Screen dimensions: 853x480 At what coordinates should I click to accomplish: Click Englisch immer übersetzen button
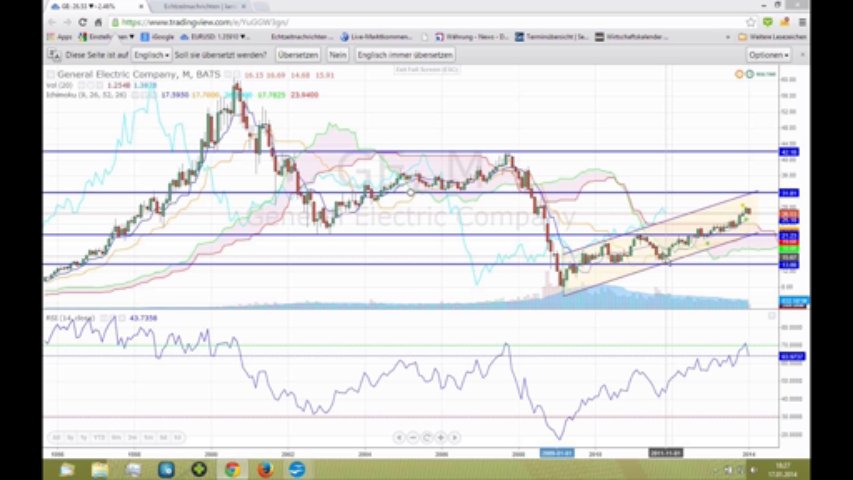click(x=405, y=55)
